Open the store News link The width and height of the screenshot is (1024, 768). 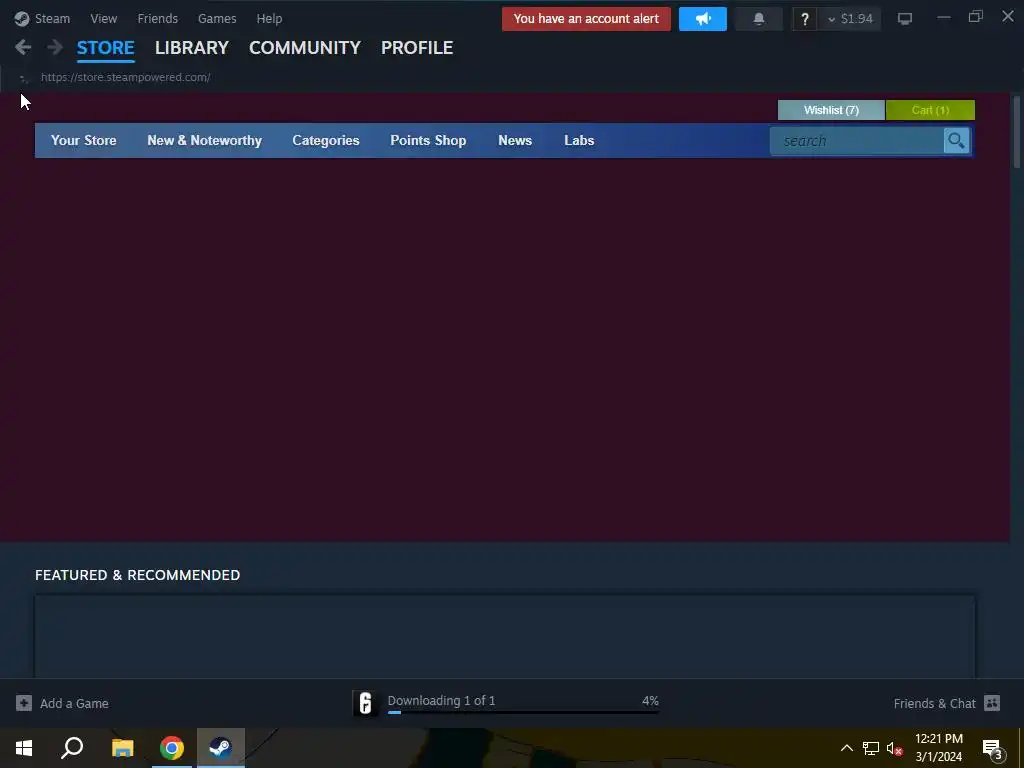(515, 140)
